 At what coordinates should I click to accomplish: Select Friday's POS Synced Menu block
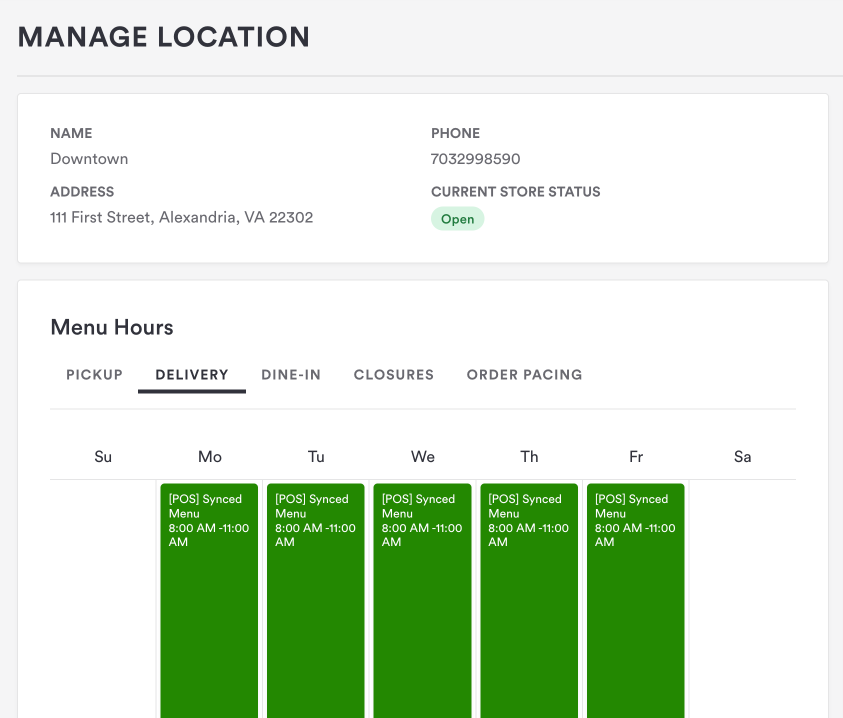tap(636, 600)
